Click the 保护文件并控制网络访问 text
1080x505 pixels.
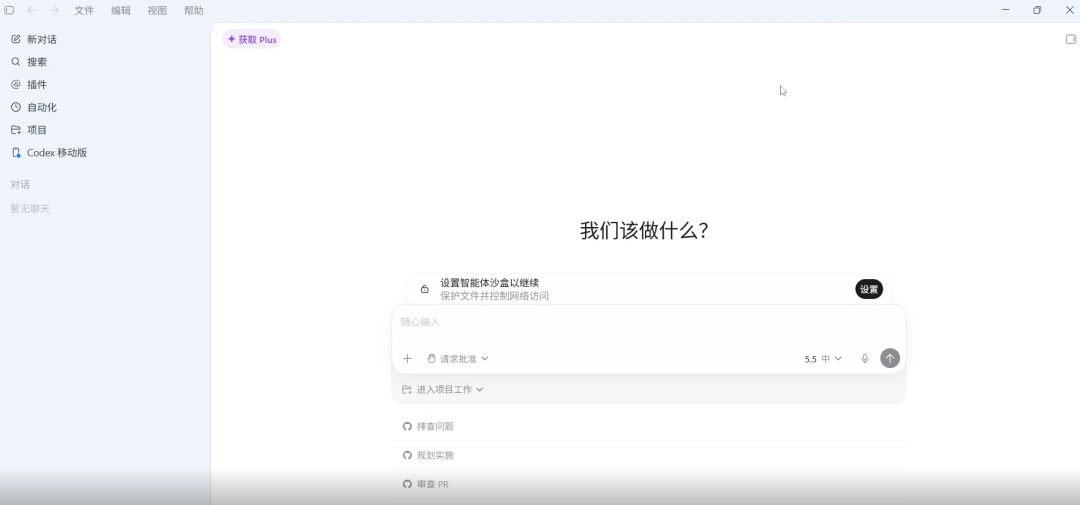(x=495, y=296)
